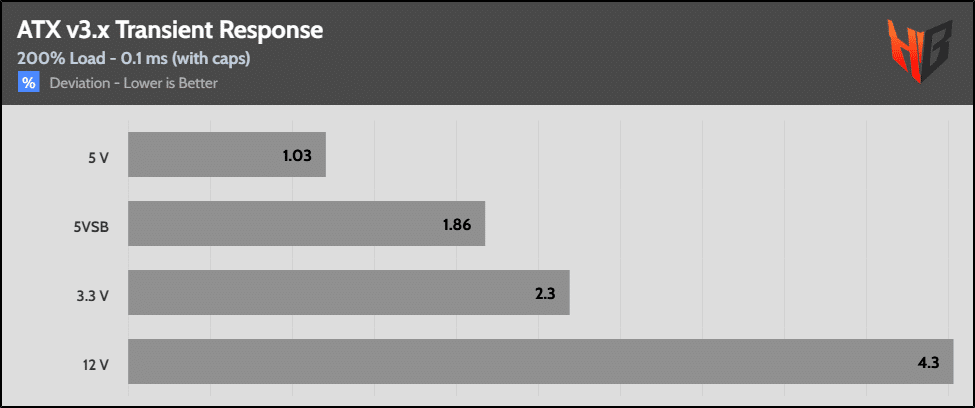Click the ATX v3.x Transient Response title

pyautogui.click(x=170, y=31)
